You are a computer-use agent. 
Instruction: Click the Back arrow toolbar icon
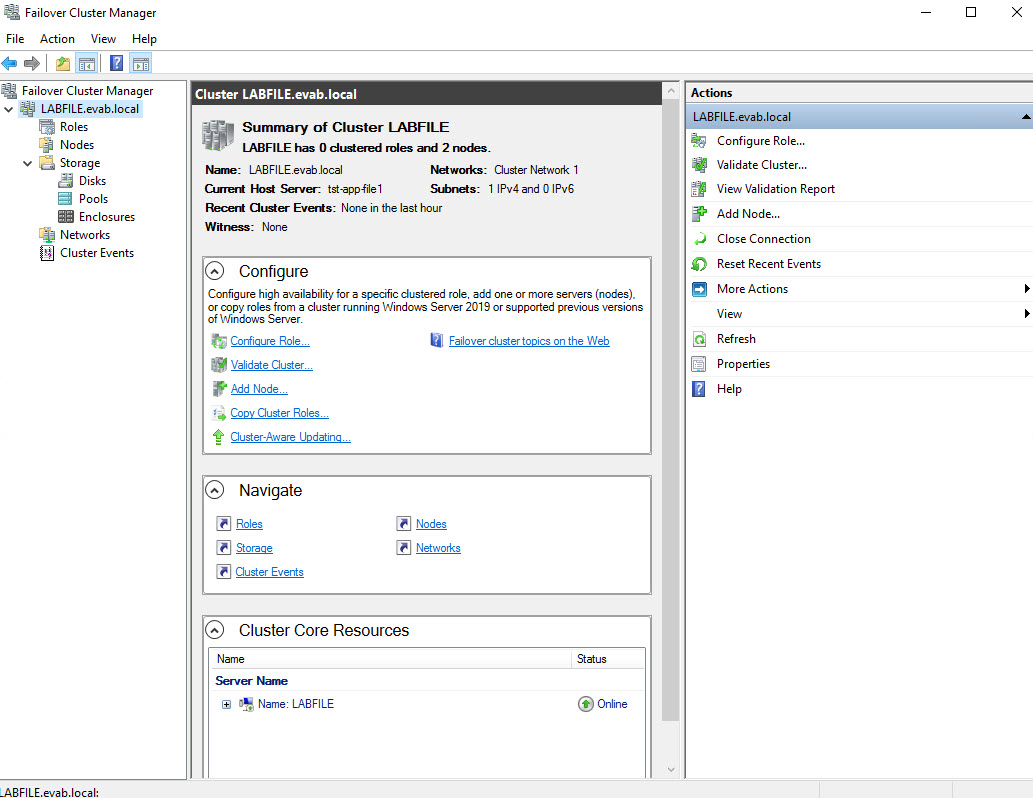[x=10, y=64]
